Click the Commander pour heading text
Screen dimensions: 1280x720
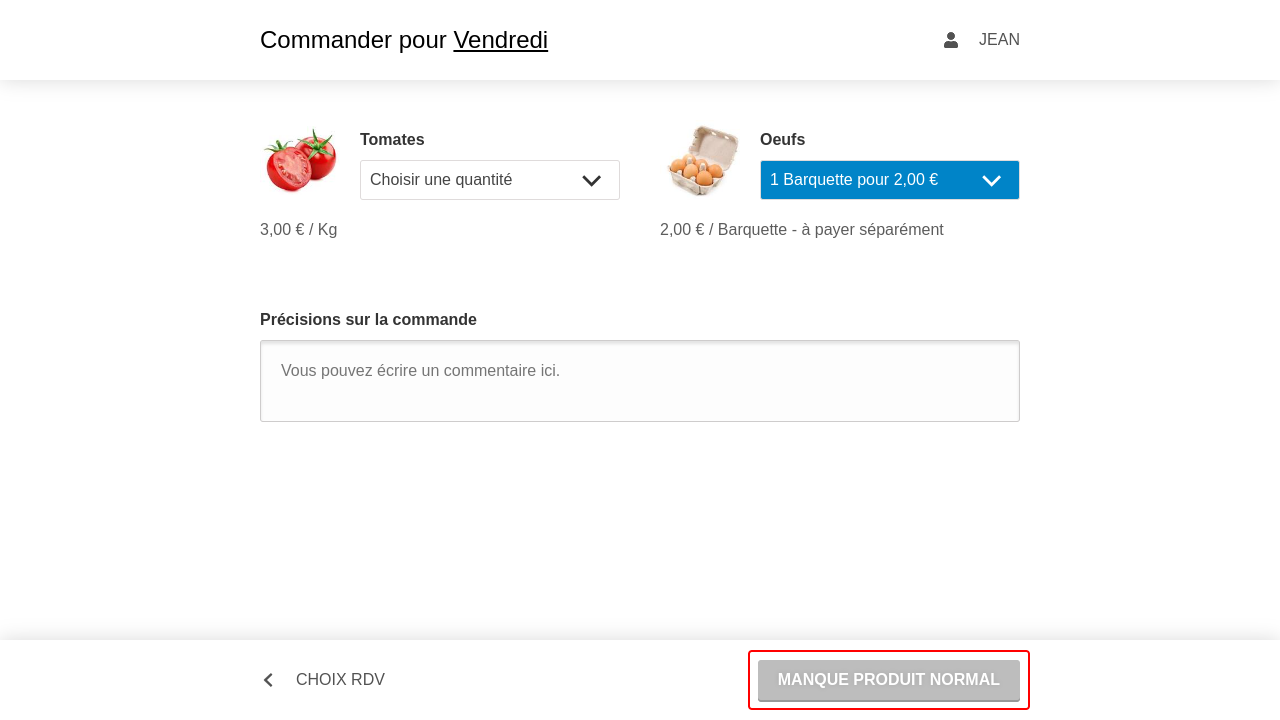click(353, 40)
